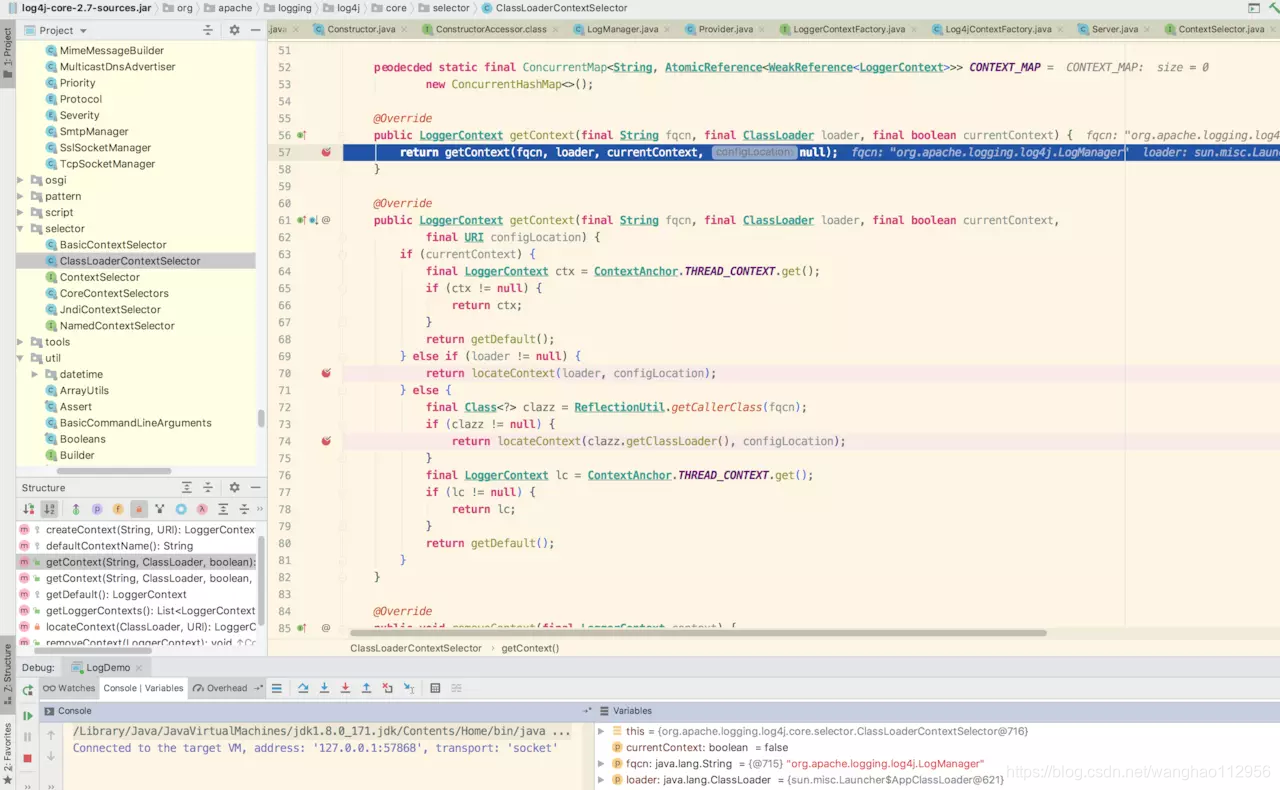
Task: Toggle Show non-public members in Structure
Action: click(x=139, y=509)
